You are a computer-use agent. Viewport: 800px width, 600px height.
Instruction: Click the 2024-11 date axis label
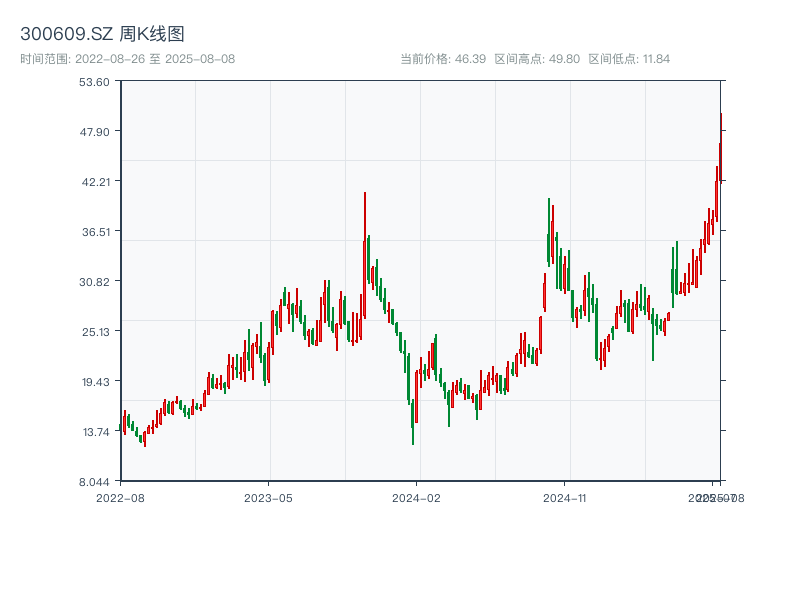pyautogui.click(x=565, y=497)
